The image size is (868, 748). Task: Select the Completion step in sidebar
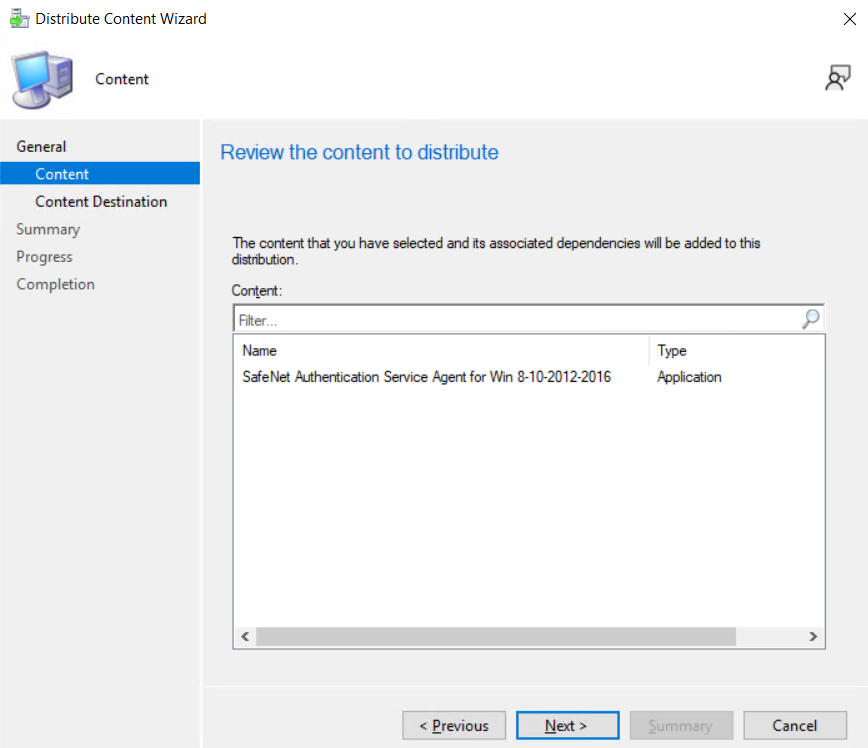55,285
